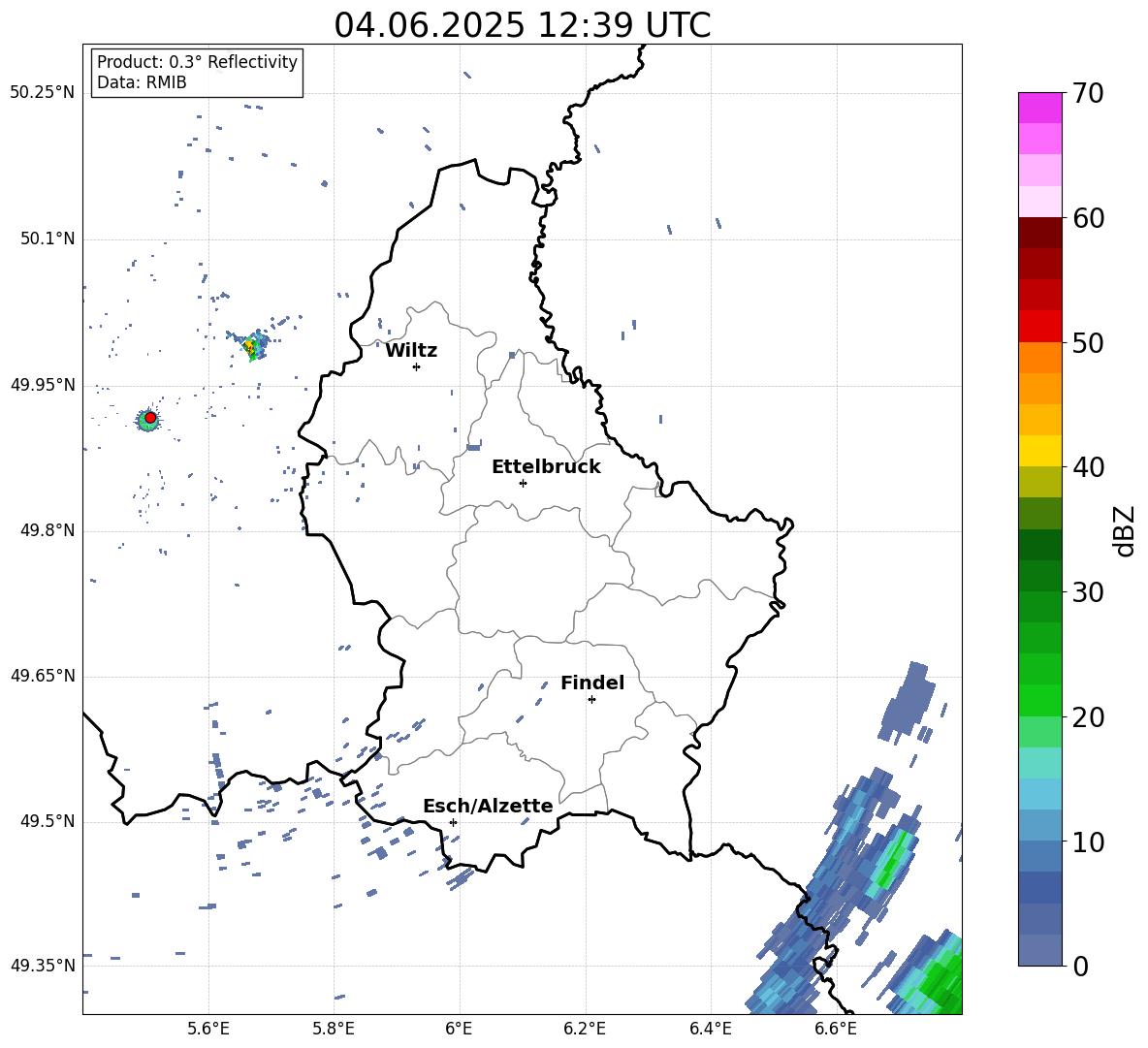Click the 20 value on colorbar
This screenshot has width=1148, height=1048.
tap(1088, 716)
